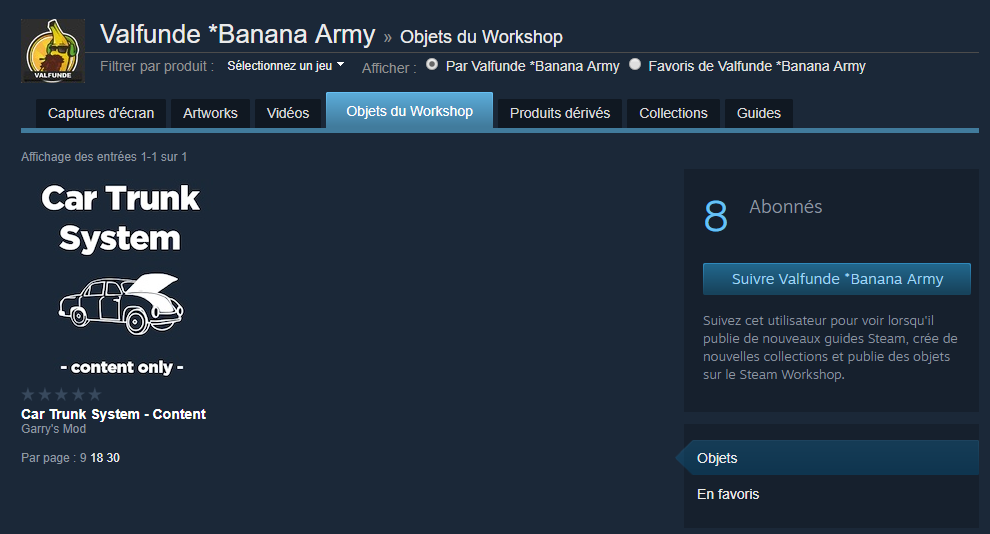Select Favoris de Valfunde *Banana Army radio
Screen dimensions: 990x534
click(x=635, y=64)
